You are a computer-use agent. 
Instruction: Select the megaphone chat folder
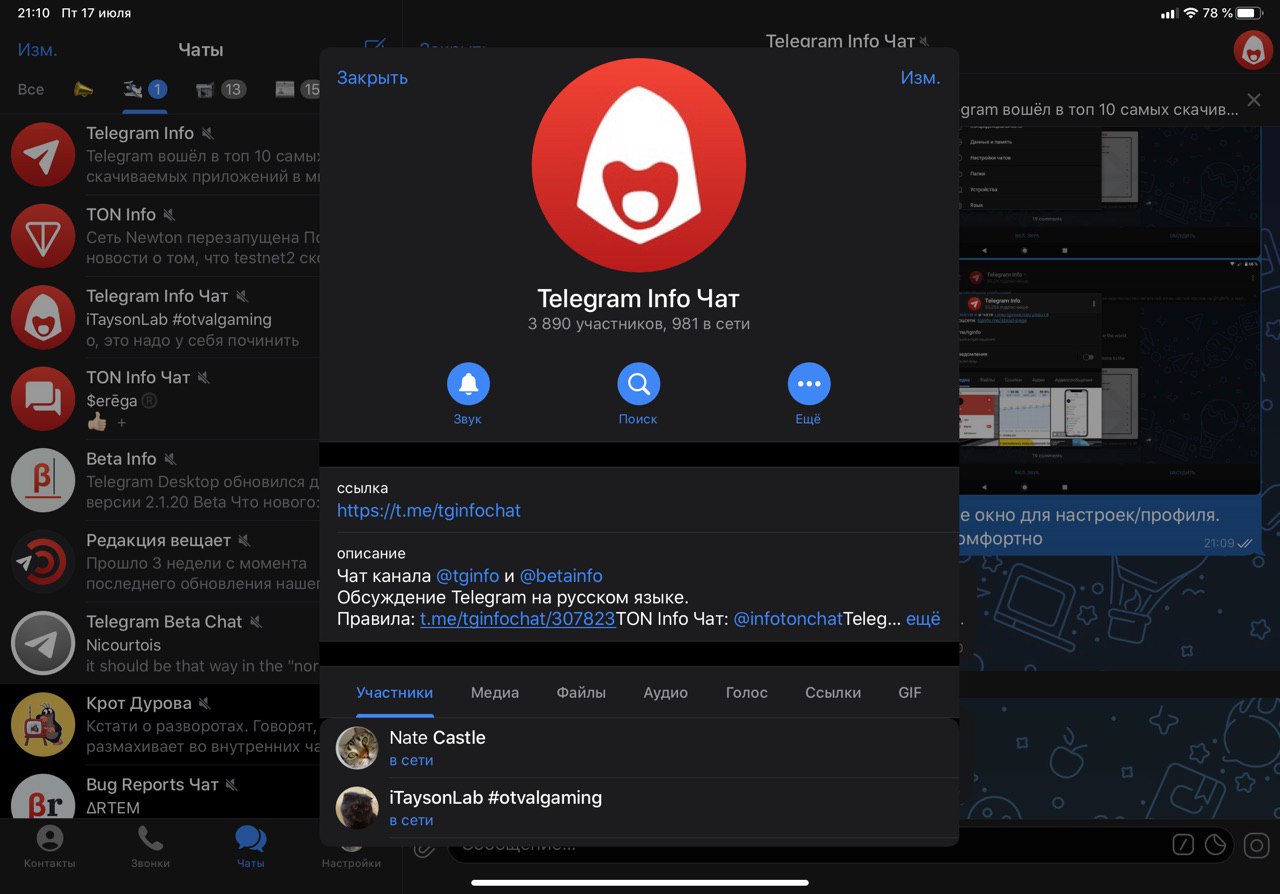pos(83,90)
